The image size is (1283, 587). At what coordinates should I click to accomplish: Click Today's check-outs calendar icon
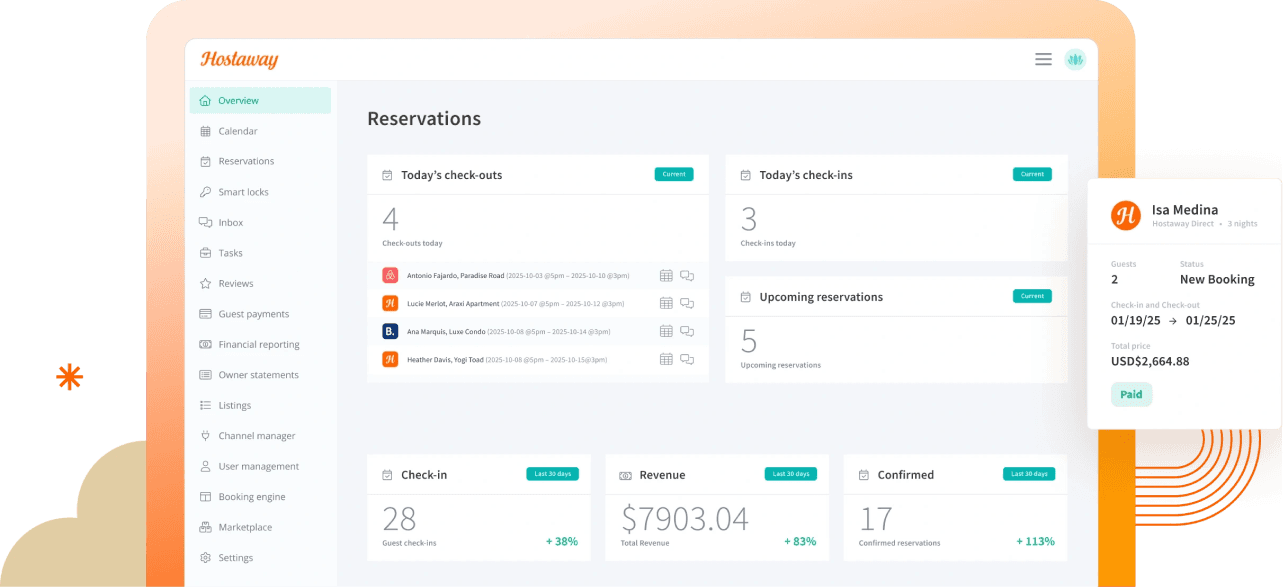[387, 175]
